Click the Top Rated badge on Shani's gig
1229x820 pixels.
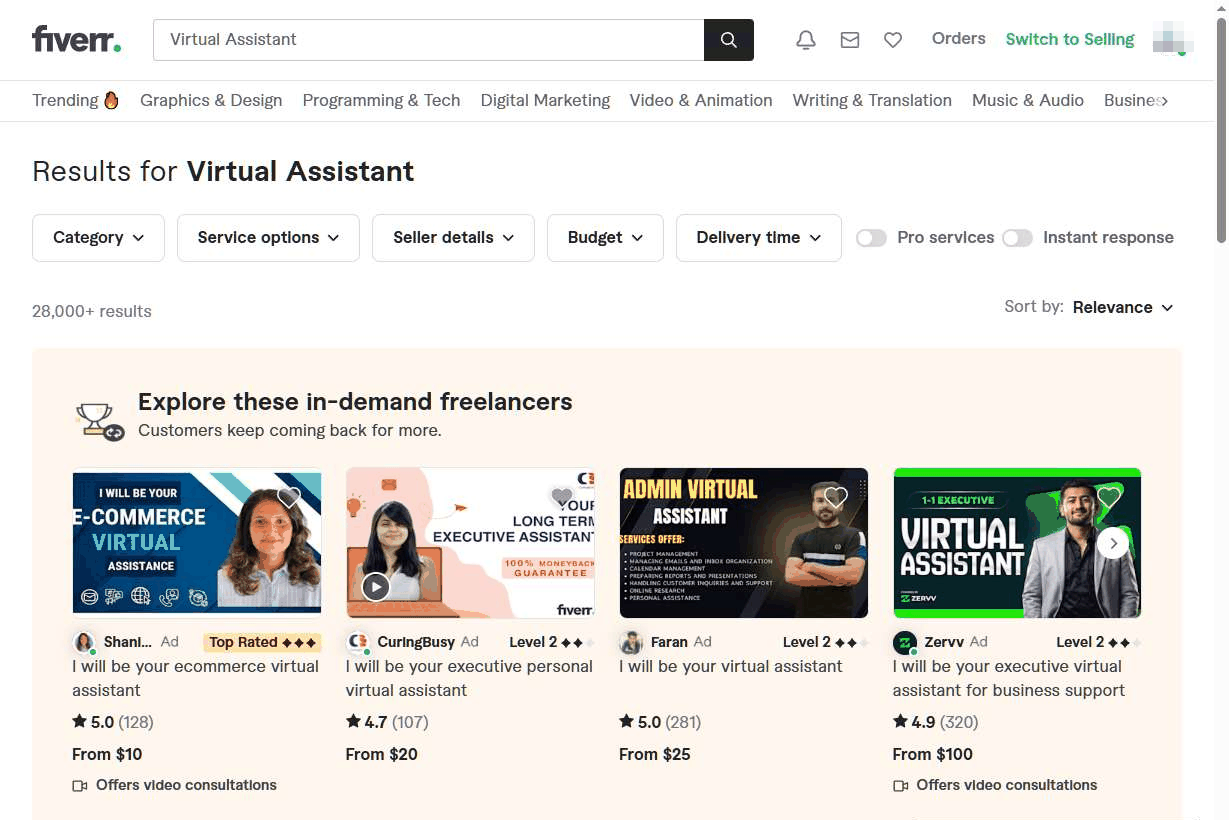click(x=263, y=642)
